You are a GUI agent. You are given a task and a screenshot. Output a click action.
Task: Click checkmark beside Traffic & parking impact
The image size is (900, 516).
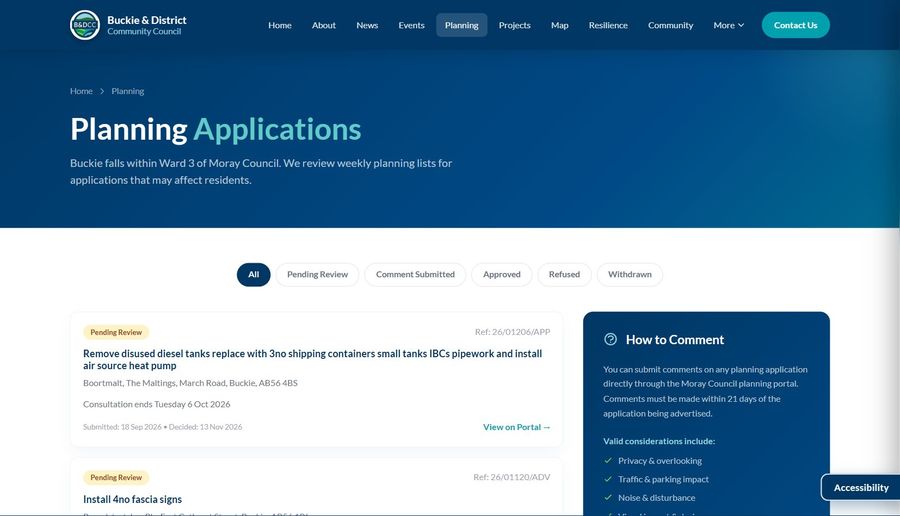coord(608,479)
